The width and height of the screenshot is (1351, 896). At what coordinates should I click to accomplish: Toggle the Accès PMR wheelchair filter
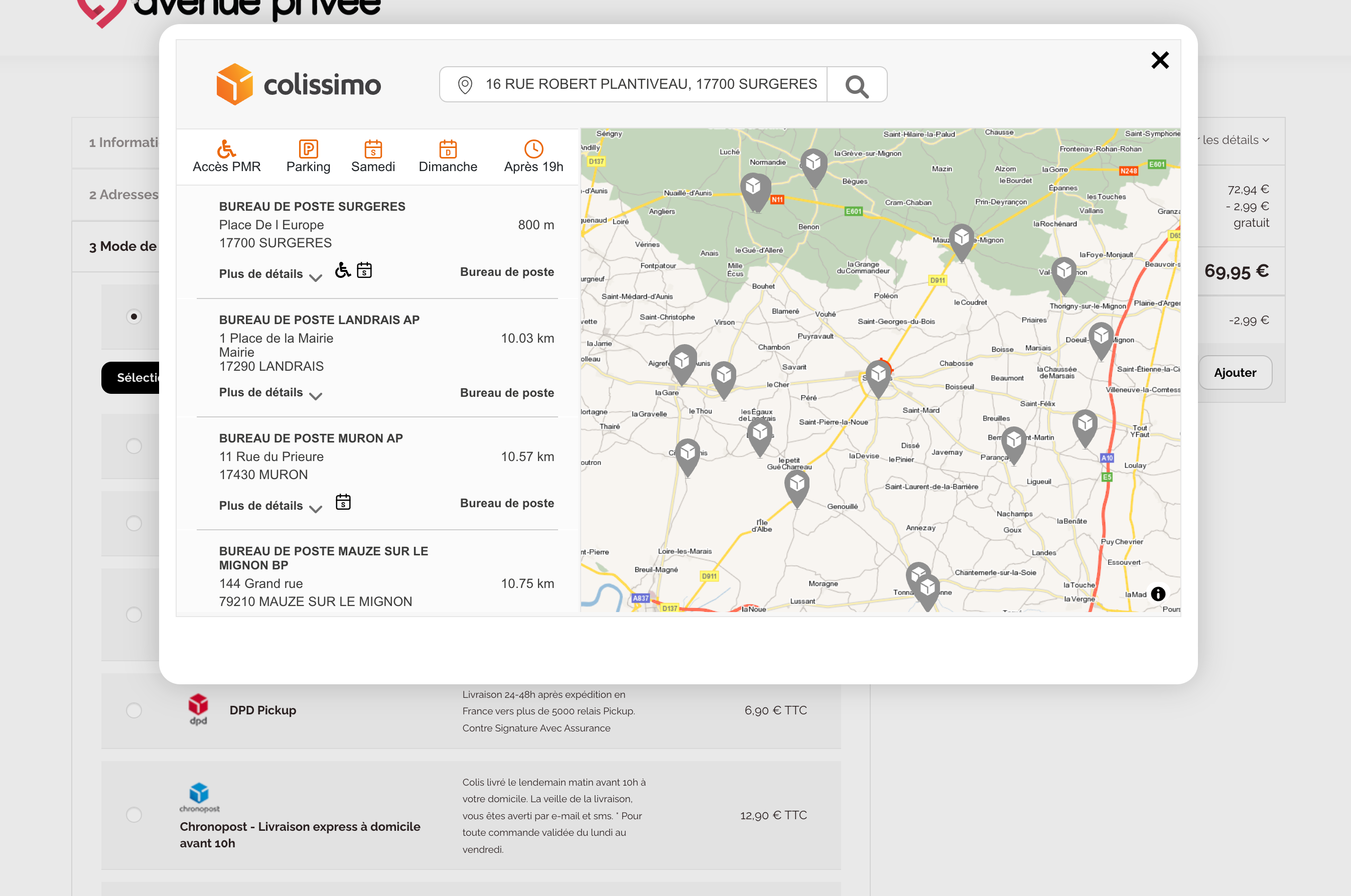tap(226, 156)
